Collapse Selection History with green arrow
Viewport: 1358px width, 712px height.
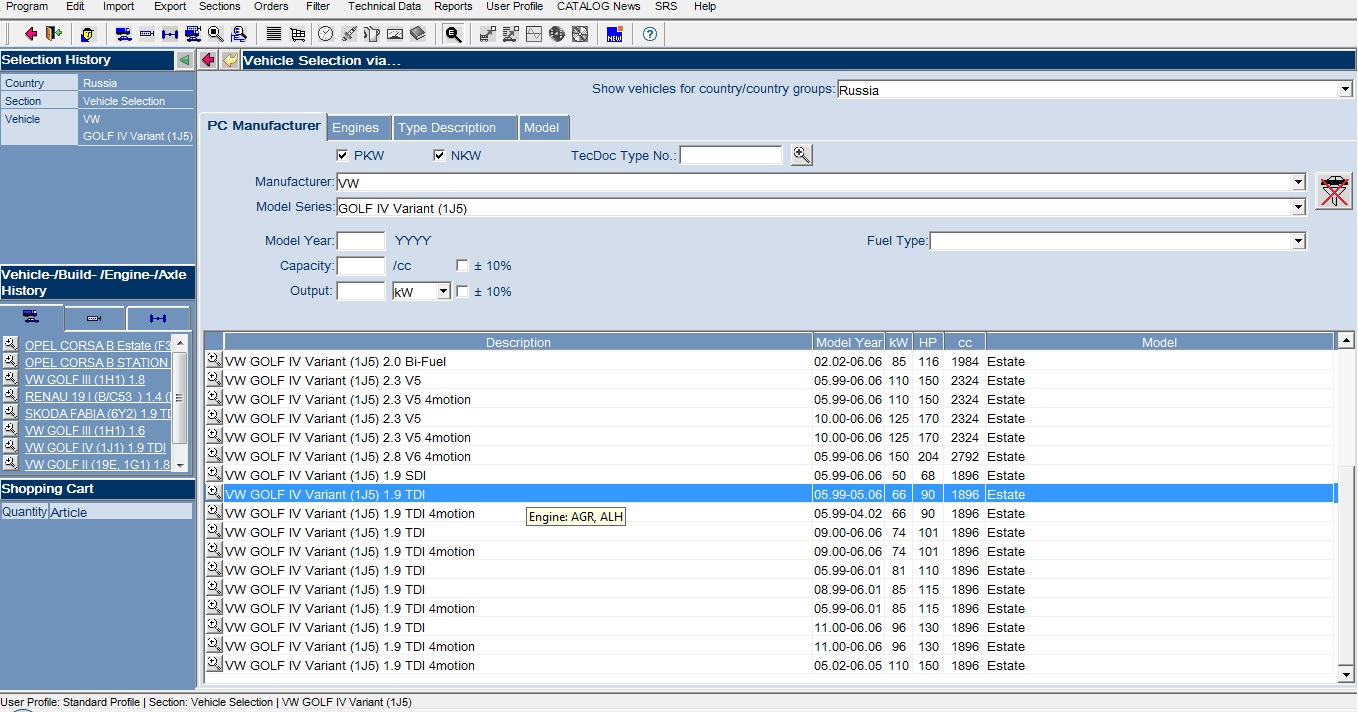pyautogui.click(x=184, y=60)
